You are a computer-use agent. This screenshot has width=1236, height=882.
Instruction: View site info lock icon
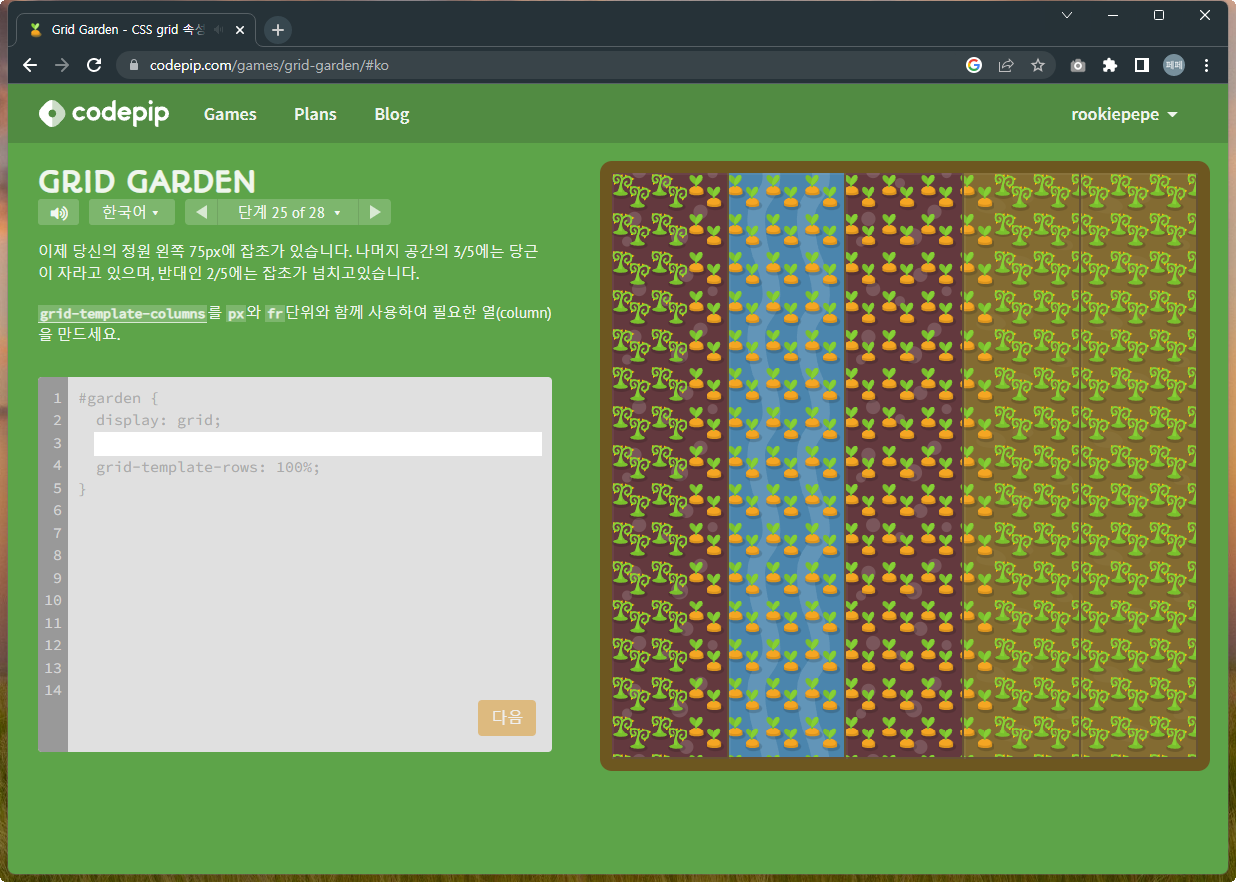(134, 65)
